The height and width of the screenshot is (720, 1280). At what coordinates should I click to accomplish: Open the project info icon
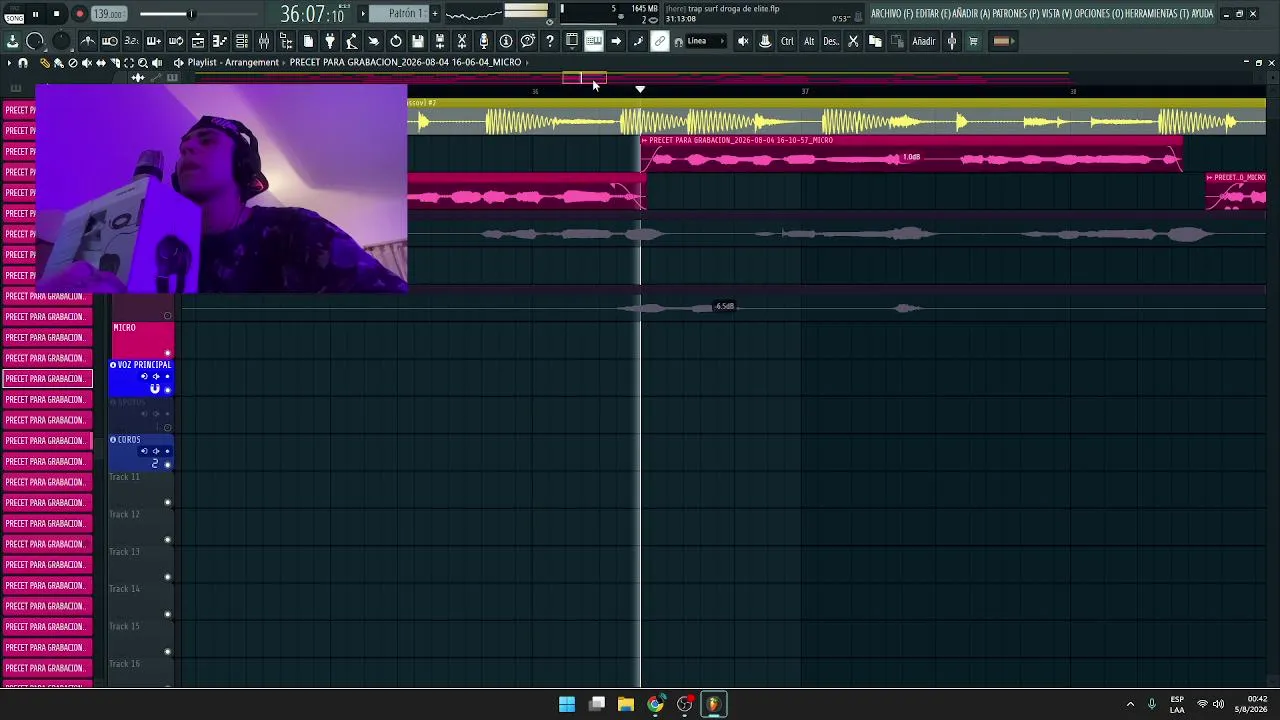[506, 41]
